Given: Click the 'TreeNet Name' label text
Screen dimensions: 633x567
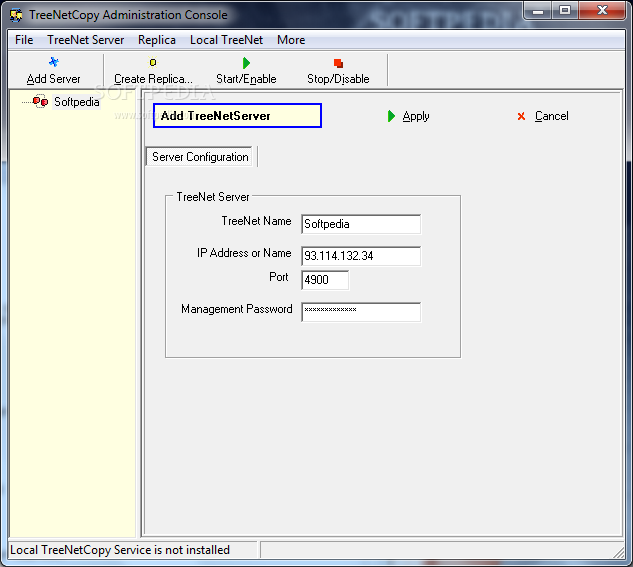Looking at the screenshot, I should click(256, 221).
